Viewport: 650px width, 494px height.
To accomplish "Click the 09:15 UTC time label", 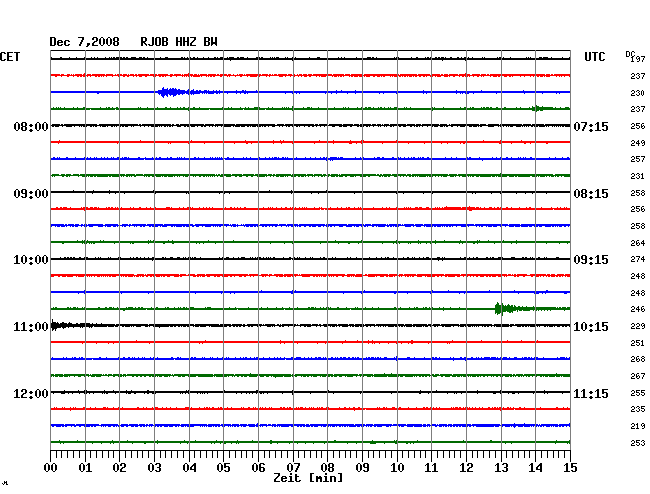I will [x=591, y=260].
